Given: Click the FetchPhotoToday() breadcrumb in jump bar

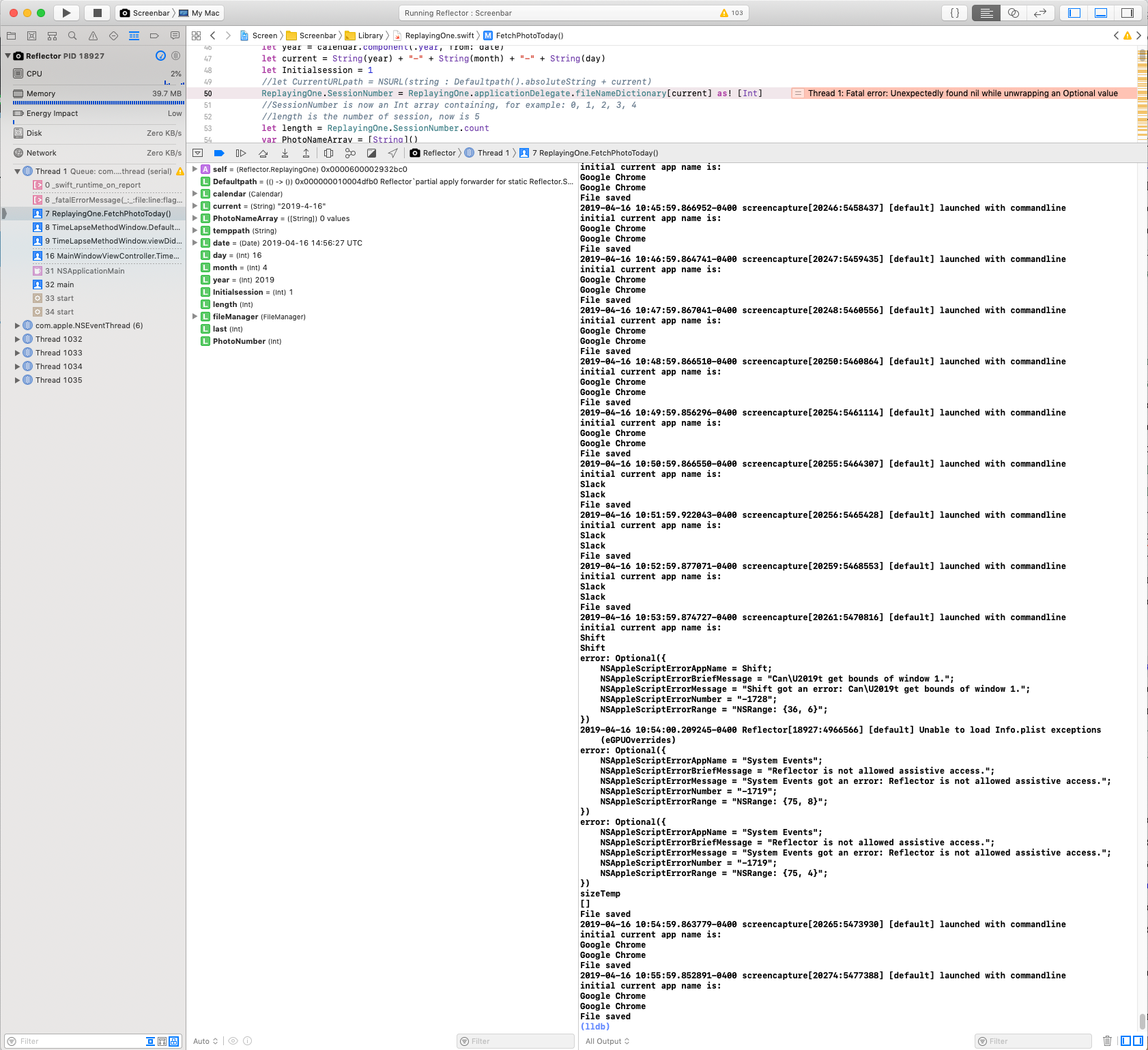Looking at the screenshot, I should point(523,35).
